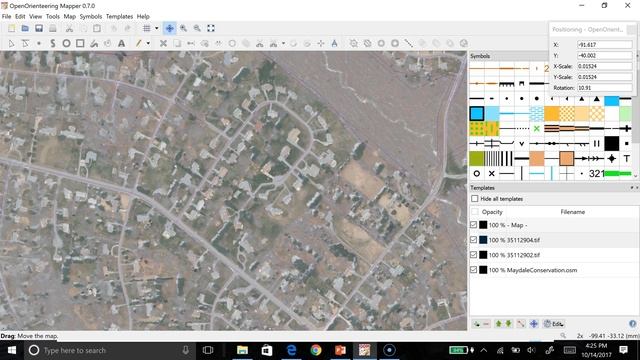Open the Help menu
The image size is (640, 360).
tap(143, 16)
